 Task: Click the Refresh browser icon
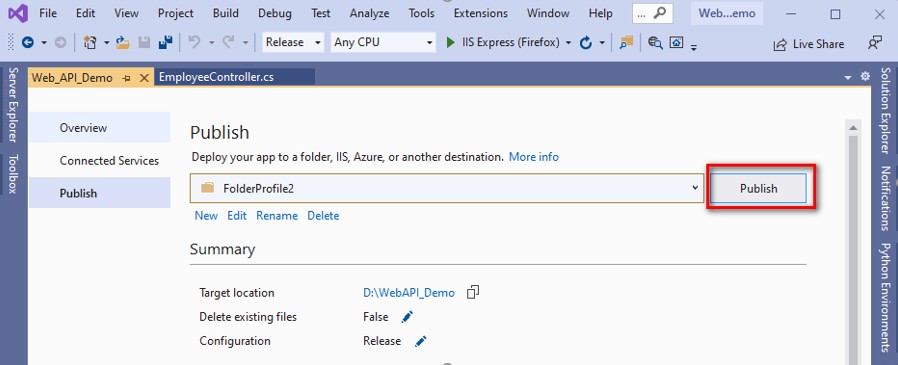(x=586, y=42)
